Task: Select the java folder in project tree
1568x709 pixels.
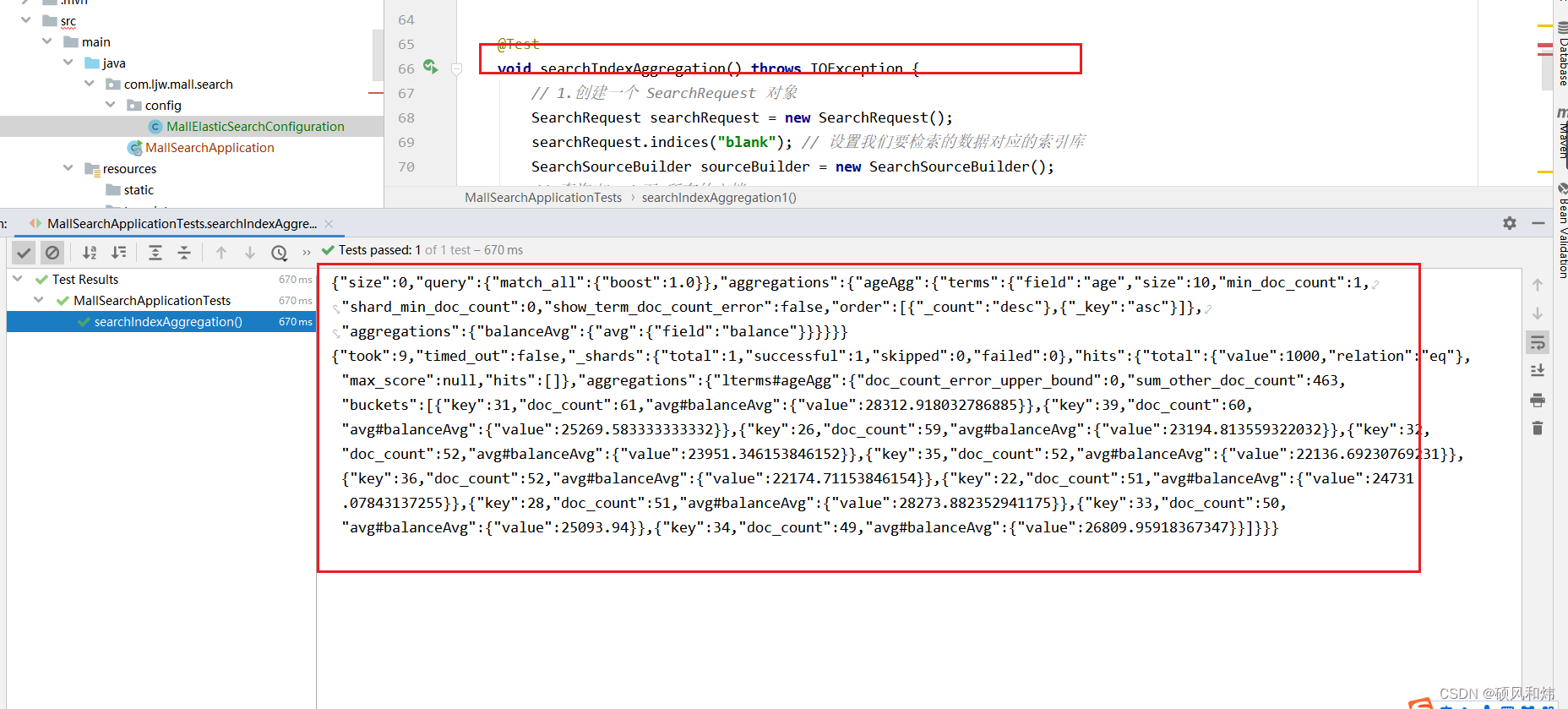Action: (113, 63)
